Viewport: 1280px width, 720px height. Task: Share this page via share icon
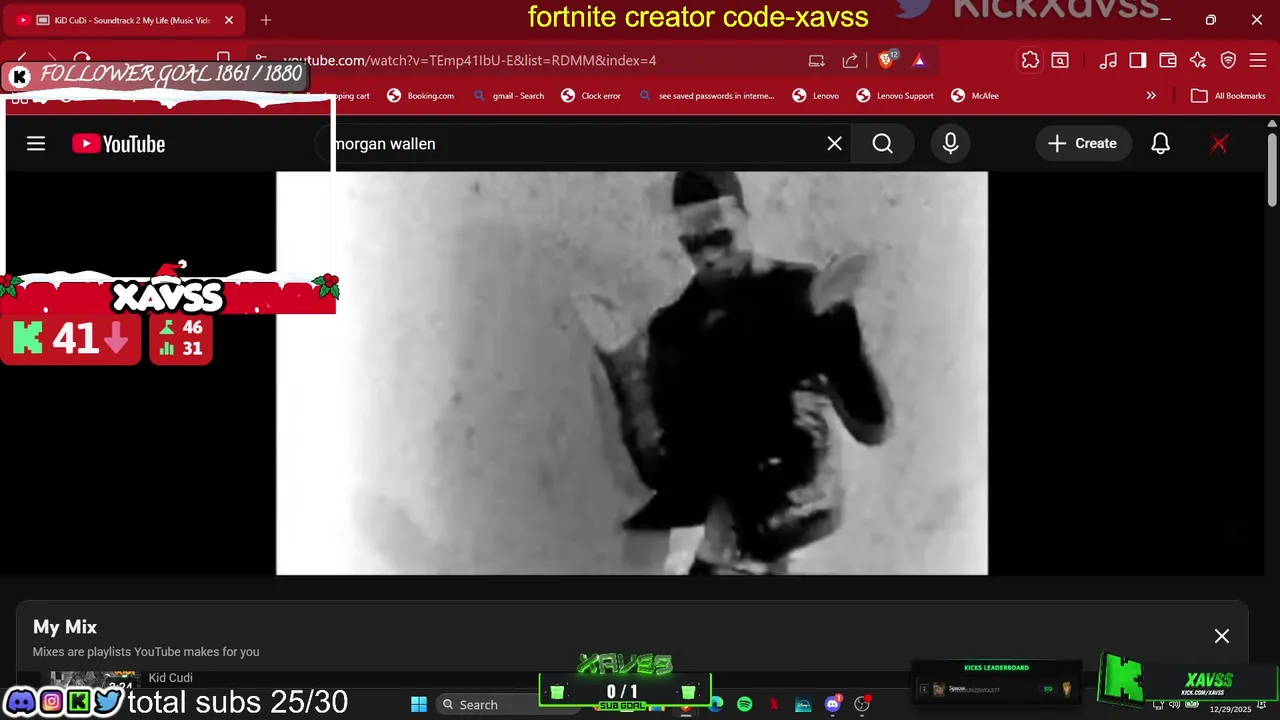850,61
